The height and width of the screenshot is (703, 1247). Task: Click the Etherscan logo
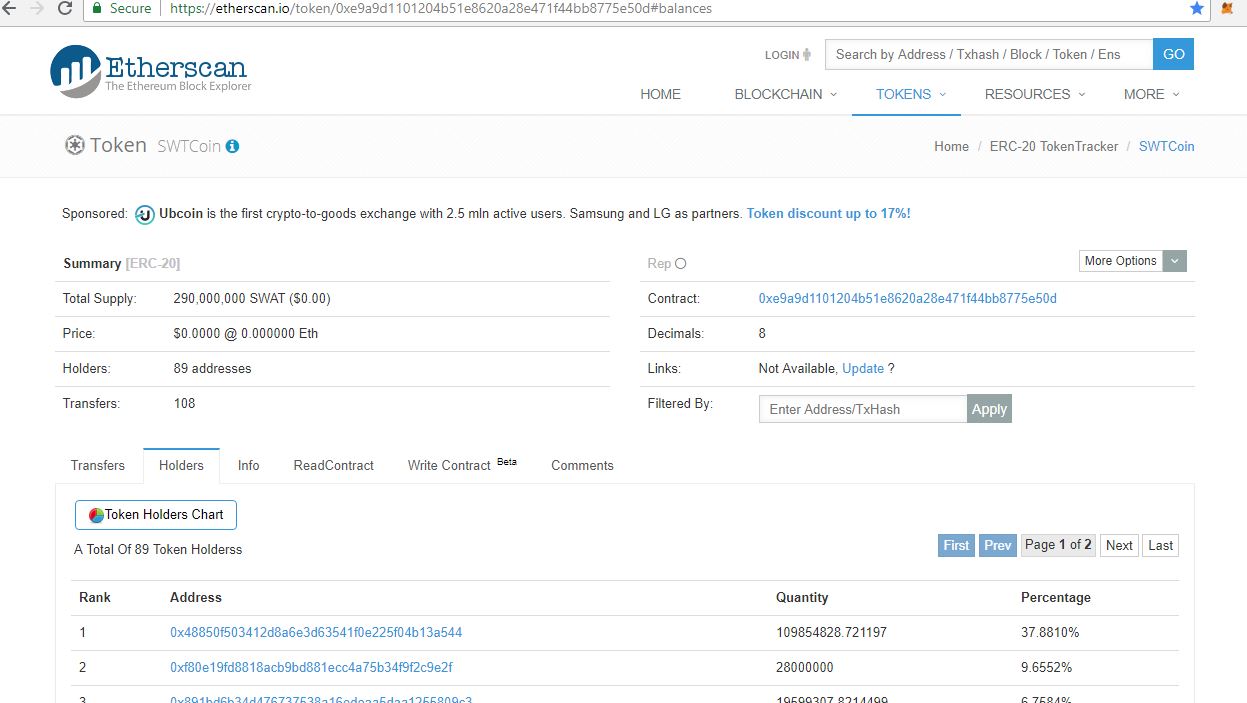click(x=149, y=71)
